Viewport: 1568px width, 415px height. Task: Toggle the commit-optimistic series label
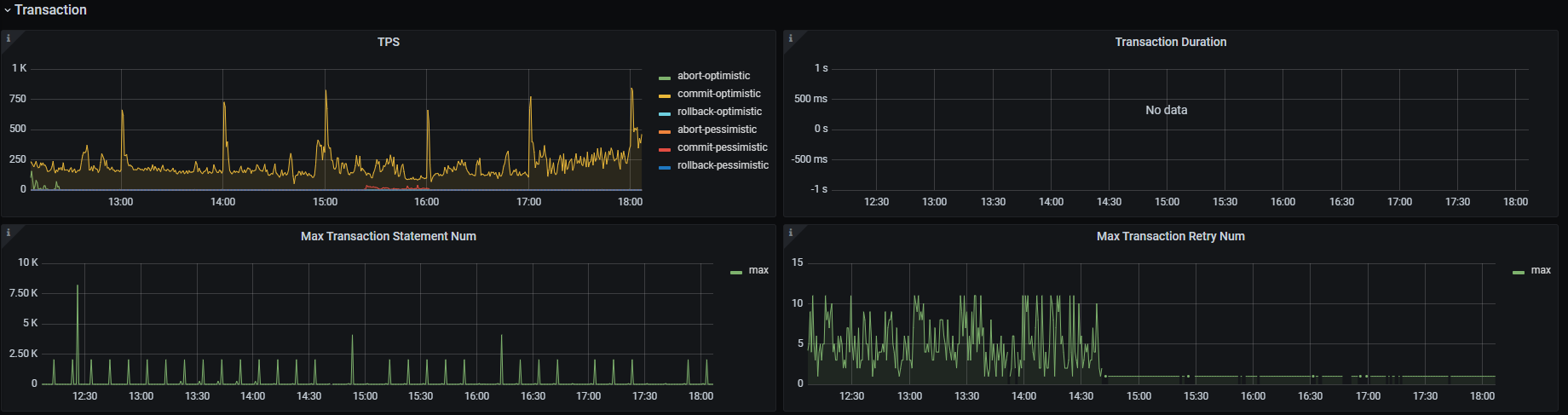tap(718, 94)
